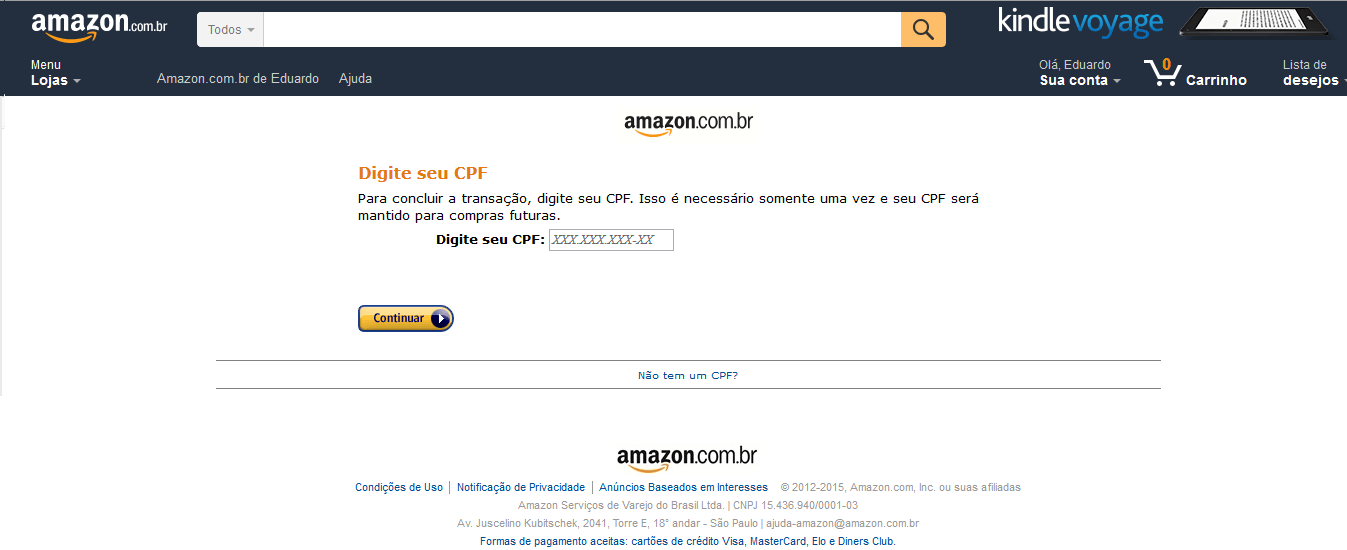
Task: Open the Lista de desejos dropdown
Action: tap(1313, 73)
